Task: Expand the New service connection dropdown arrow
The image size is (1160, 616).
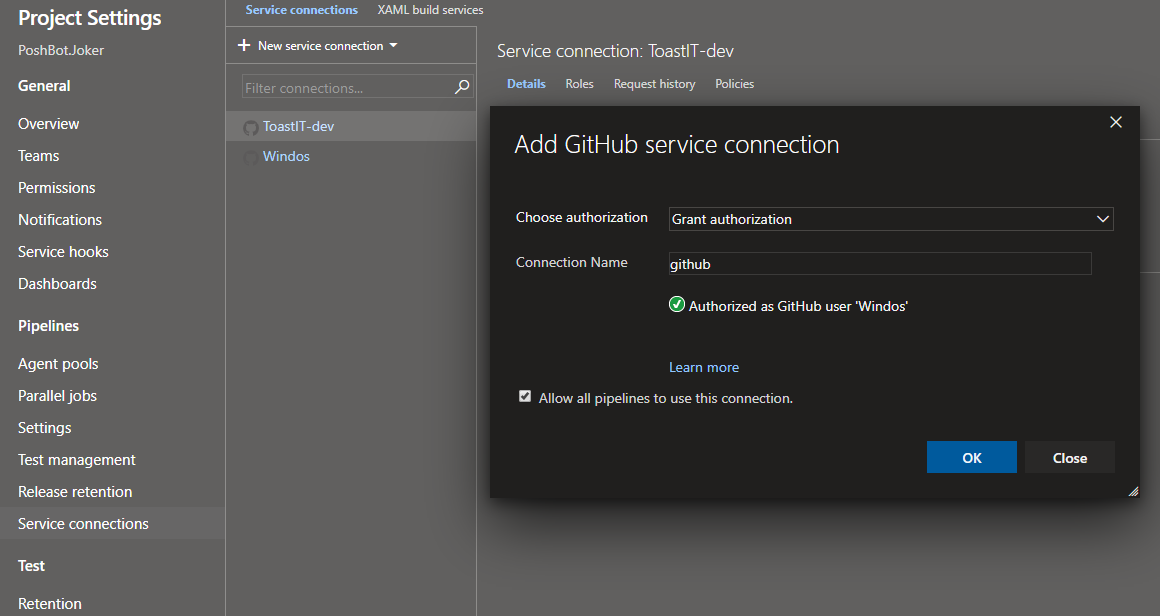Action: (x=394, y=46)
